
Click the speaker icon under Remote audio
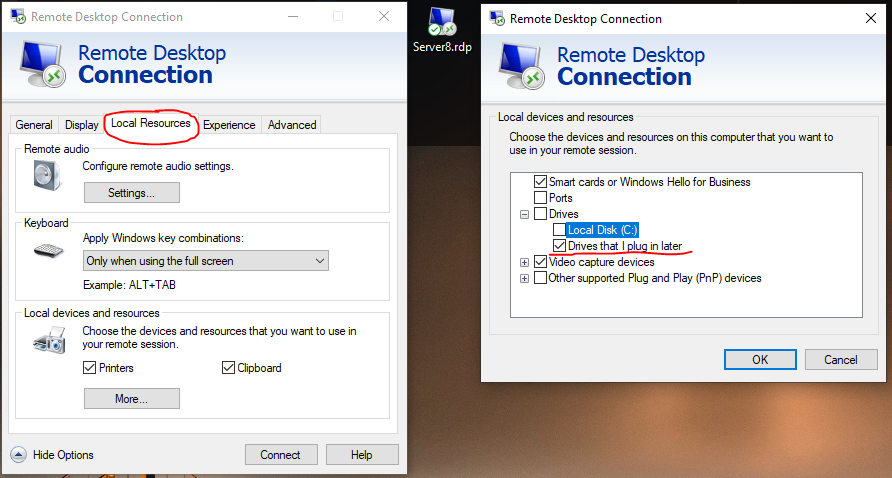46,175
